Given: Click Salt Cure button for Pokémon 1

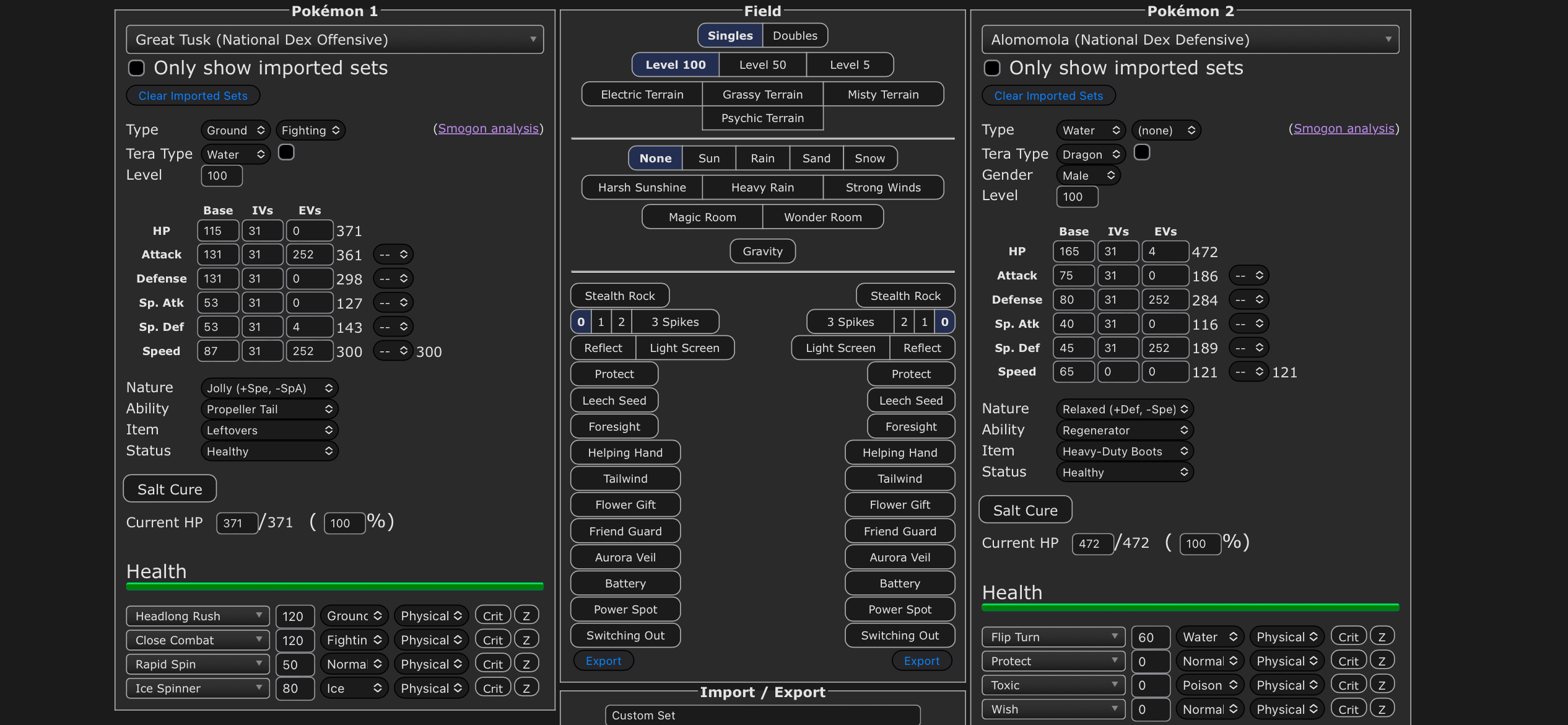Looking at the screenshot, I should coord(170,489).
